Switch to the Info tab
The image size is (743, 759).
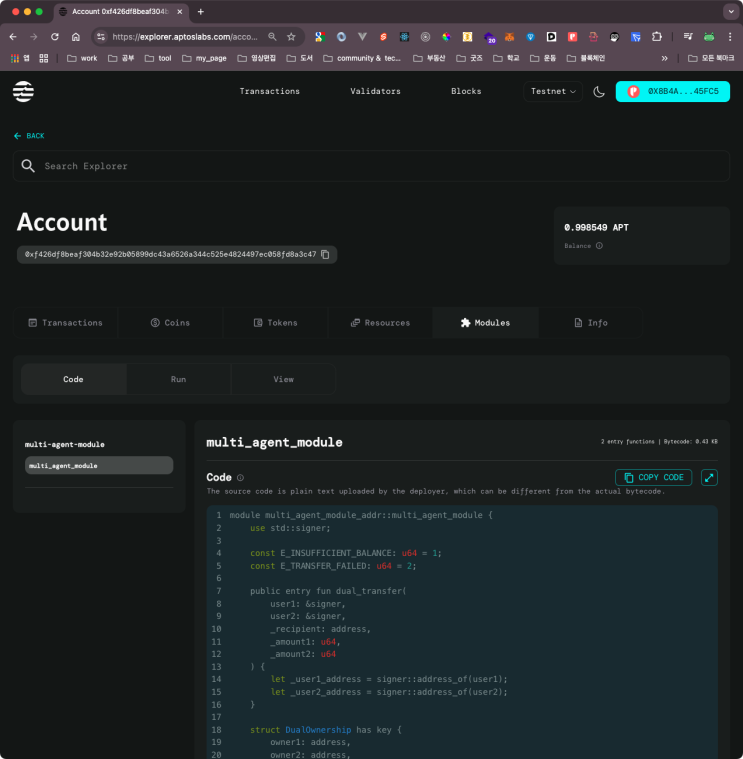click(591, 323)
